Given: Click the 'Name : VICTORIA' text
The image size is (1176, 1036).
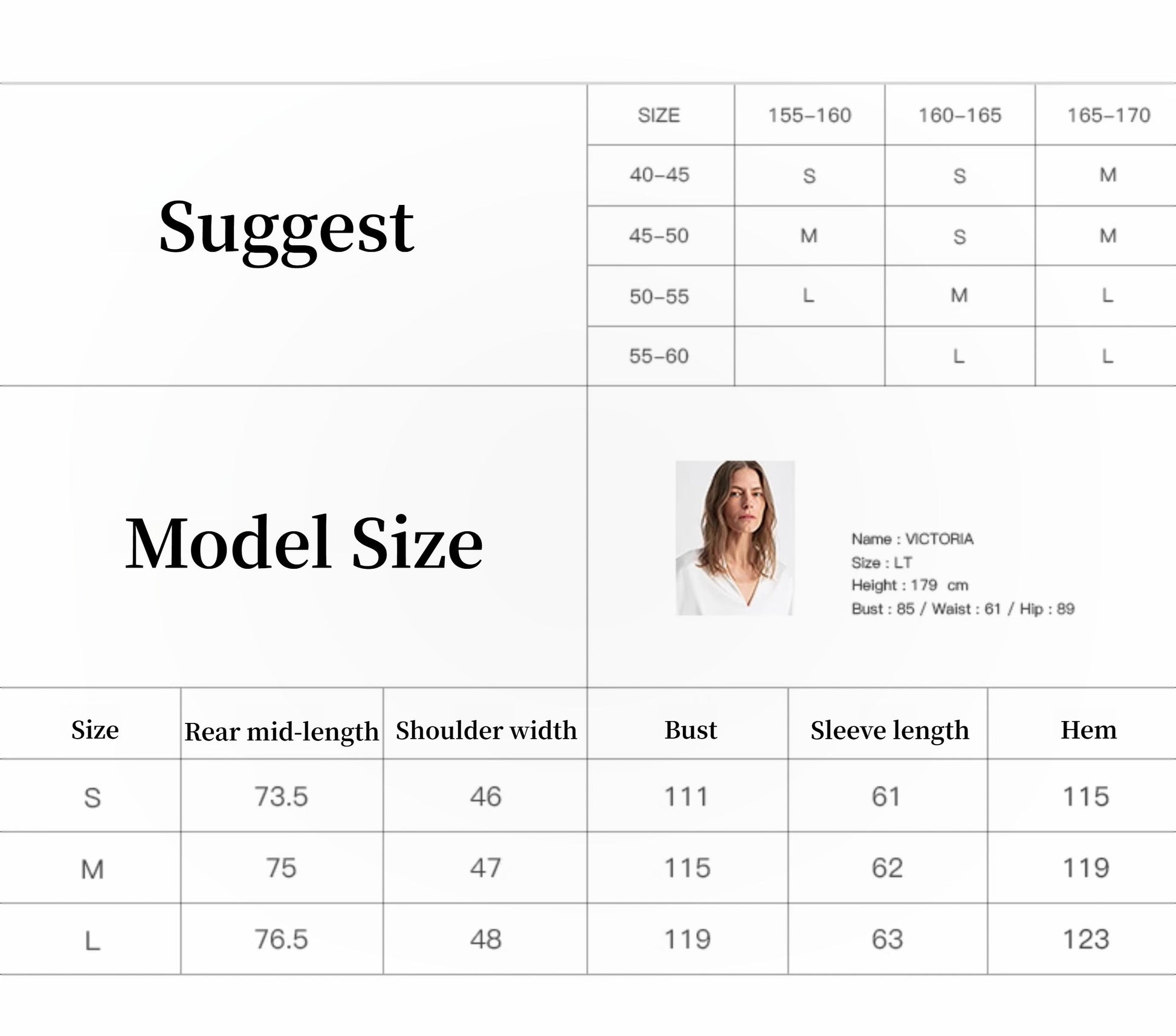Looking at the screenshot, I should 912,539.
